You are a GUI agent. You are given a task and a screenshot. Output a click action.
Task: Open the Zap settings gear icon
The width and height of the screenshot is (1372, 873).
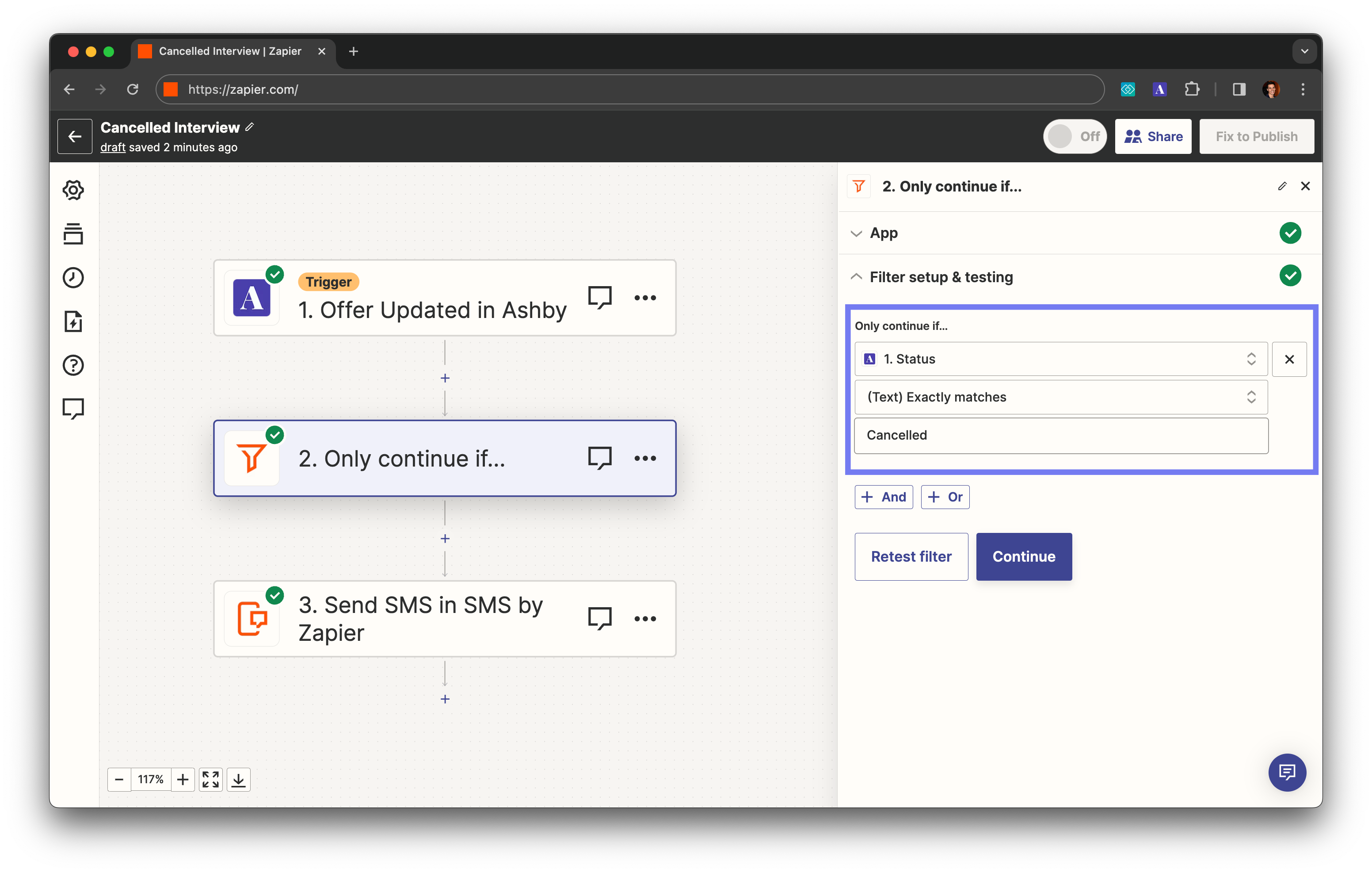coord(73,190)
